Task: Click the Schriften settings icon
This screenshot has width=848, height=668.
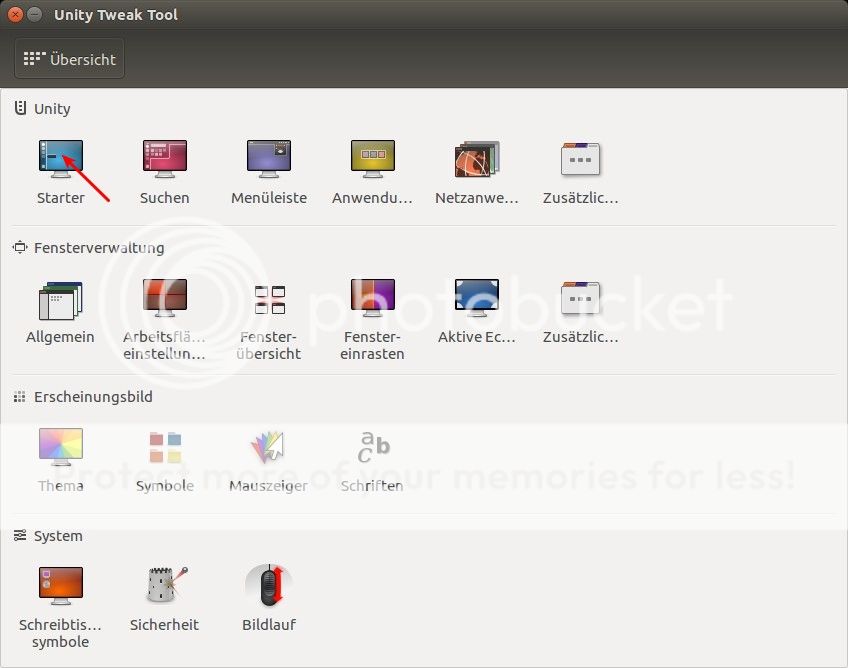Action: tap(372, 448)
